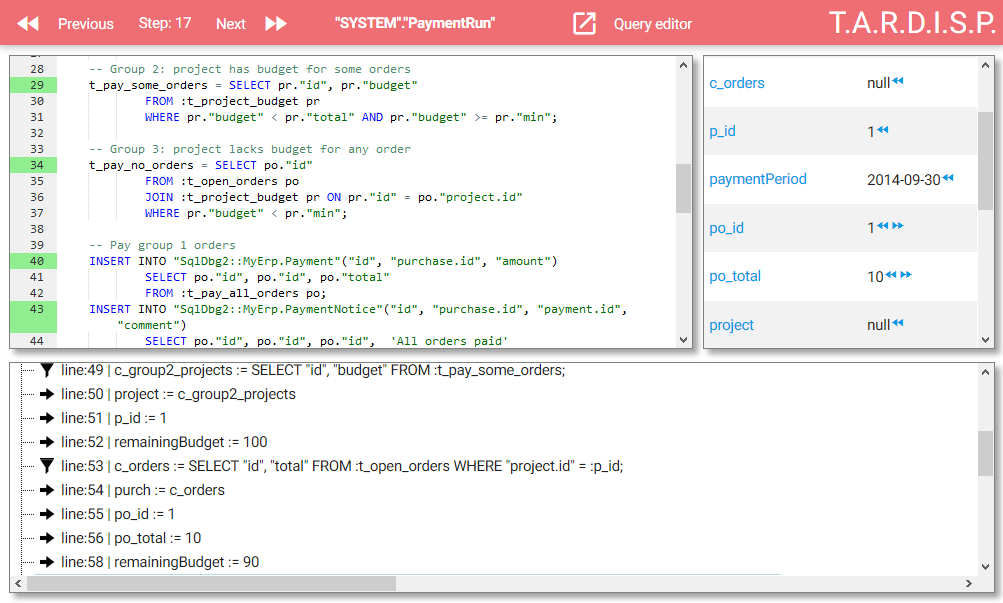The image size is (1003, 603).
Task: Click right arrow of trace horizontal scrollbar
Action: point(968,583)
